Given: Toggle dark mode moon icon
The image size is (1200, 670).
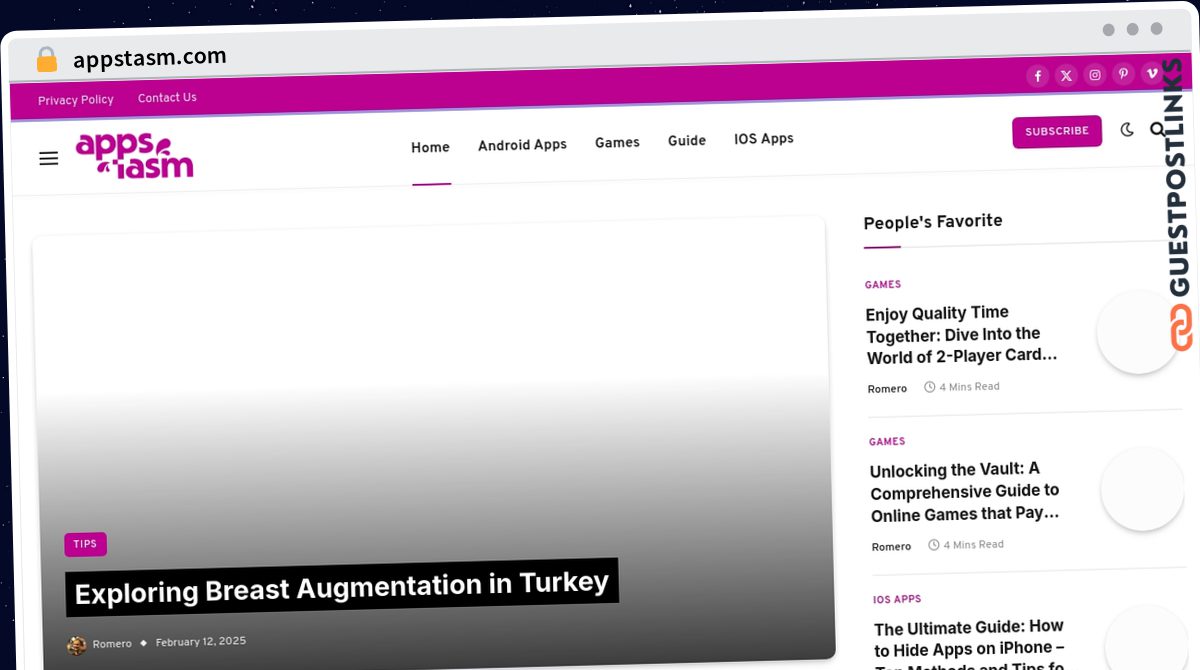Looking at the screenshot, I should [1127, 130].
